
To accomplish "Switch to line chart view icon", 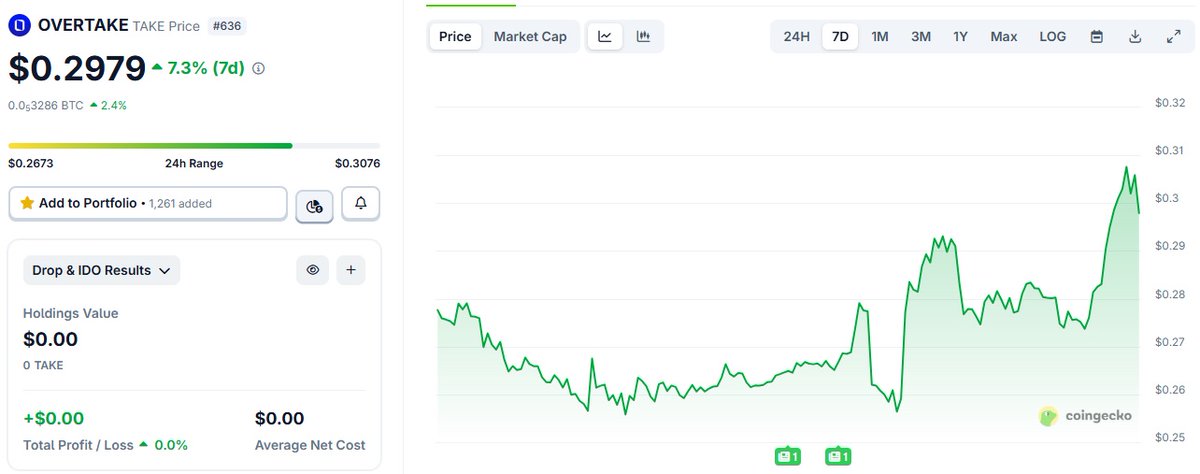I will 605,37.
